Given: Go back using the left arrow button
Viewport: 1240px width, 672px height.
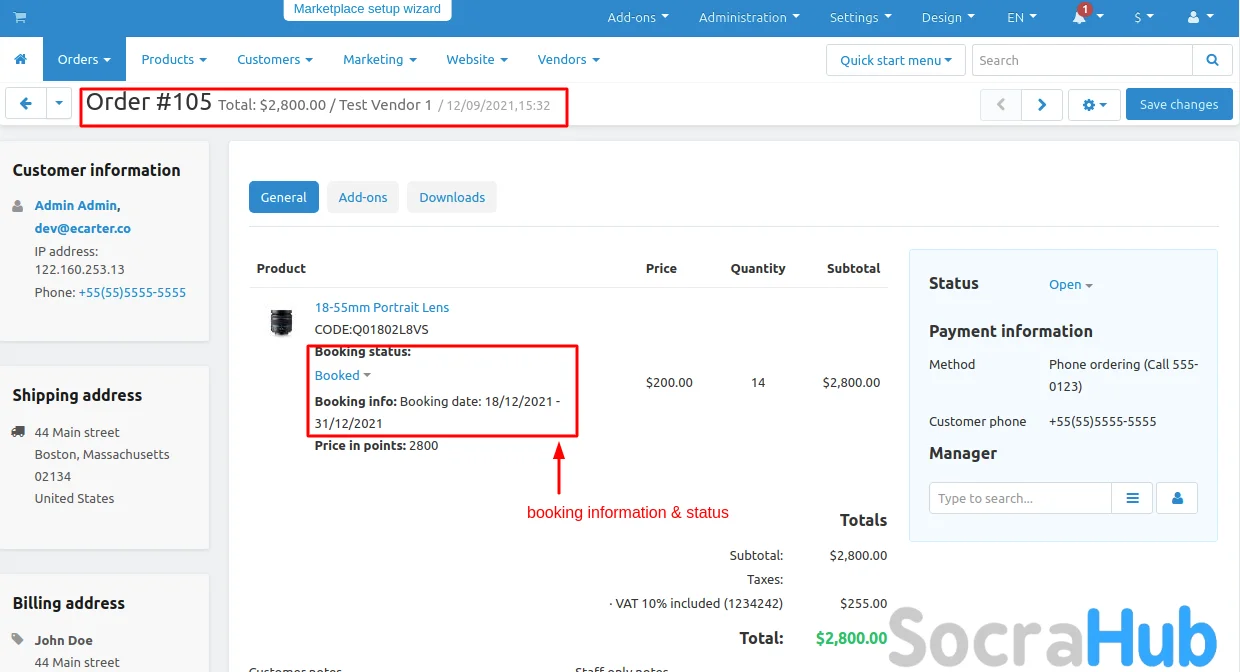Looking at the screenshot, I should pos(26,104).
